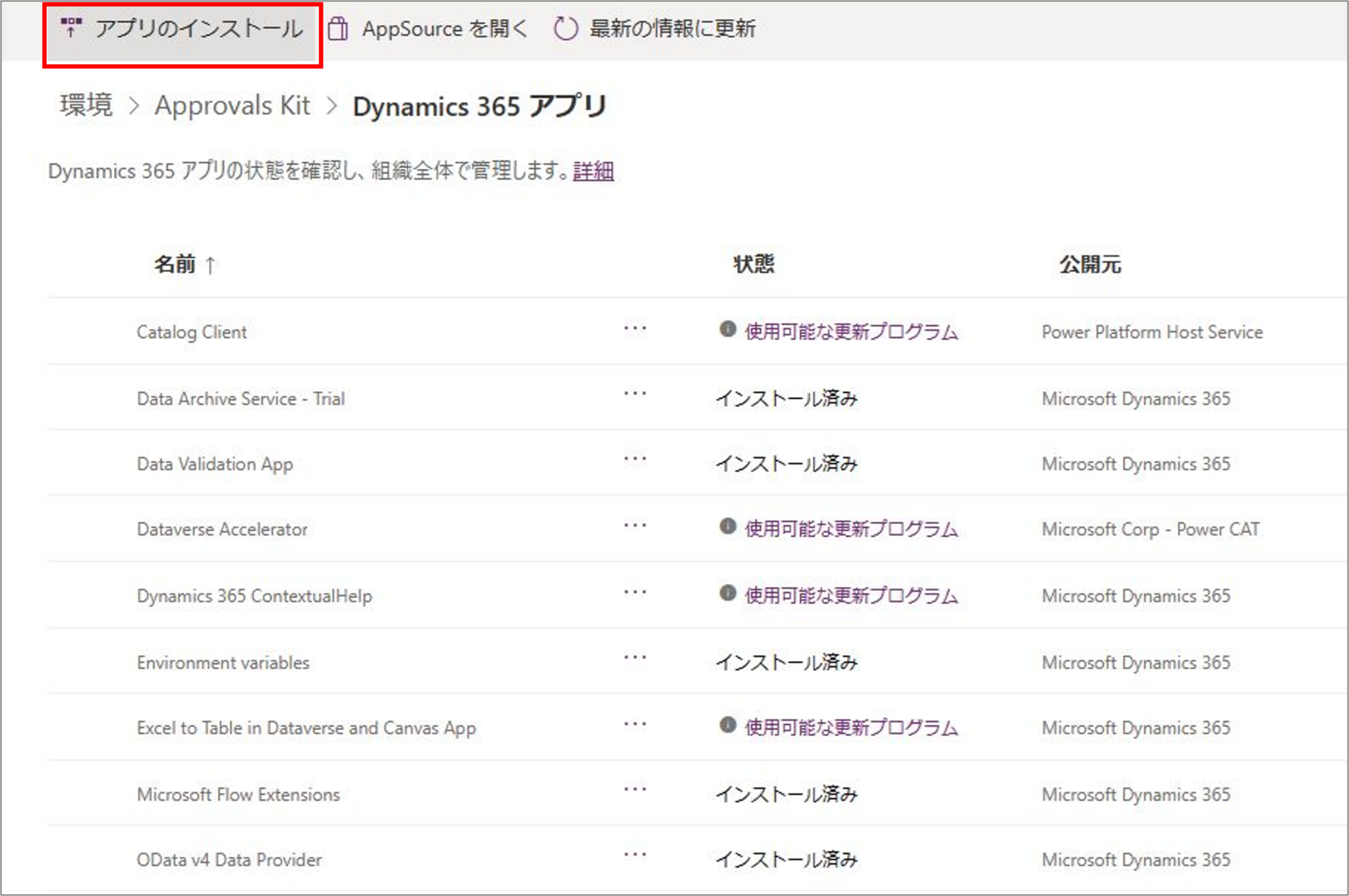Open more actions for Data Validation App
Viewport: 1349px width, 896px height.
(635, 460)
